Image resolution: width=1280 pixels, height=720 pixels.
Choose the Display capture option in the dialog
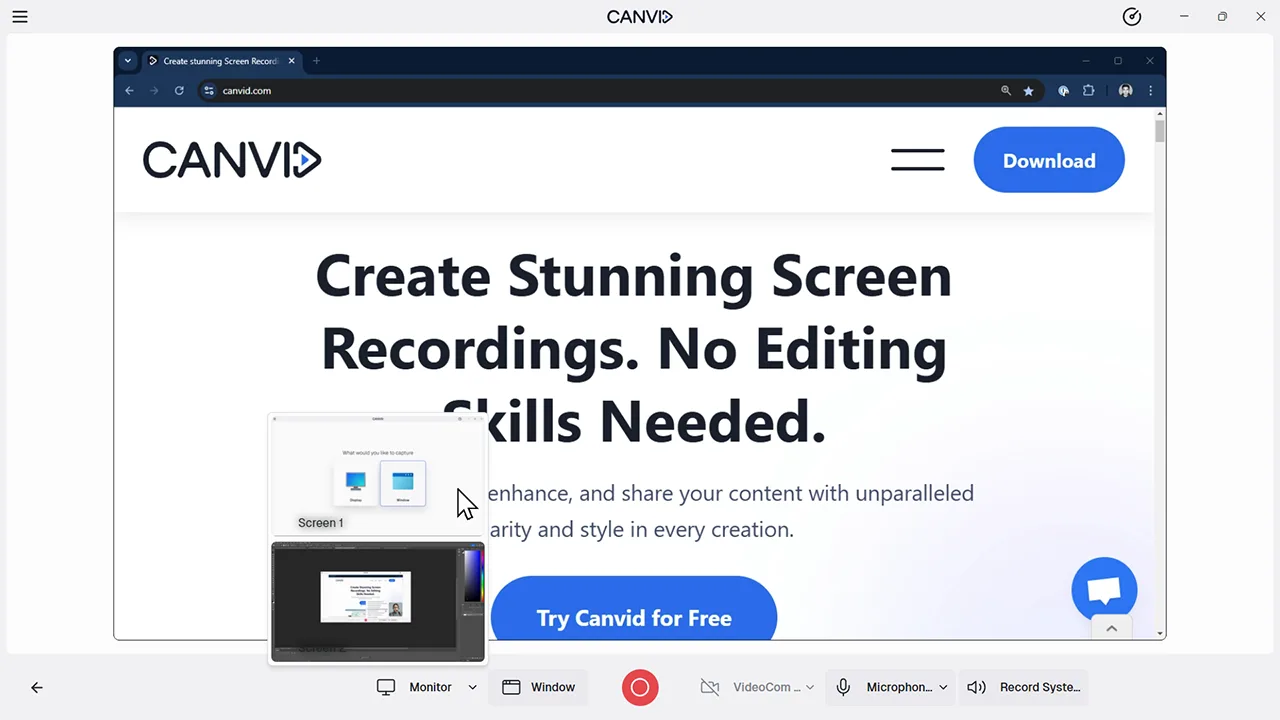pos(355,483)
